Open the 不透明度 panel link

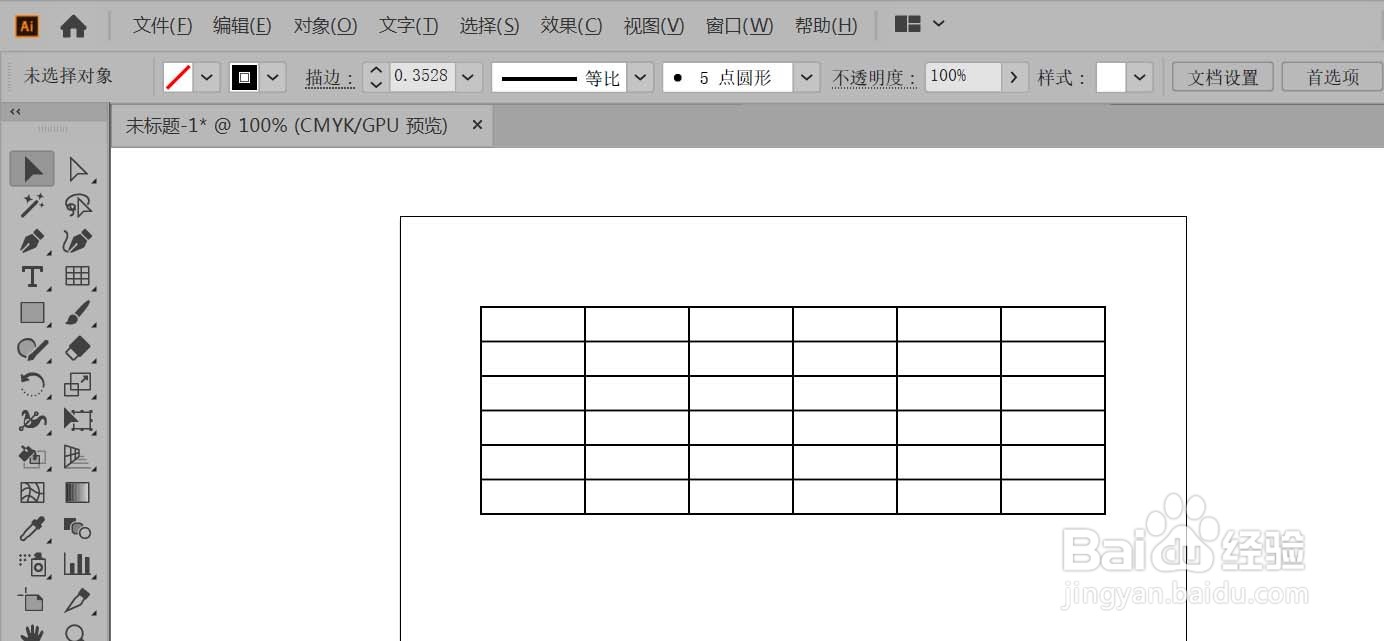(874, 78)
